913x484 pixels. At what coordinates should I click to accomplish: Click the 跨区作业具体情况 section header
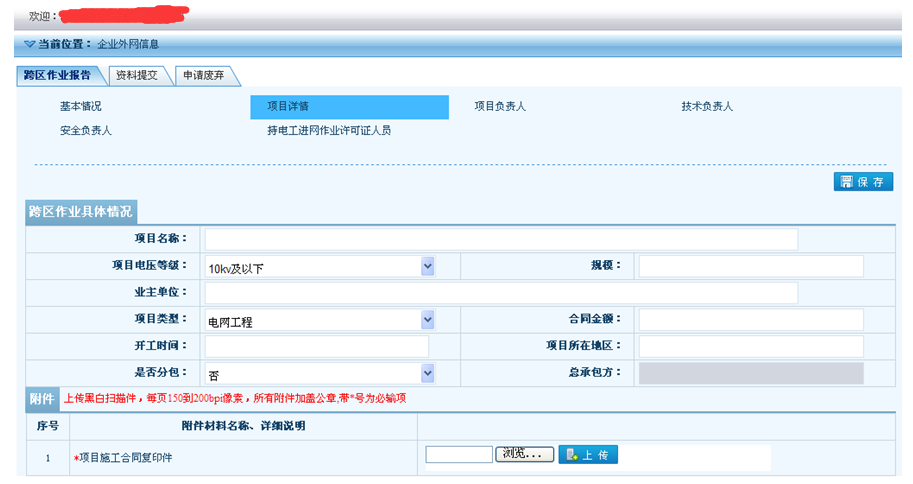point(81,212)
